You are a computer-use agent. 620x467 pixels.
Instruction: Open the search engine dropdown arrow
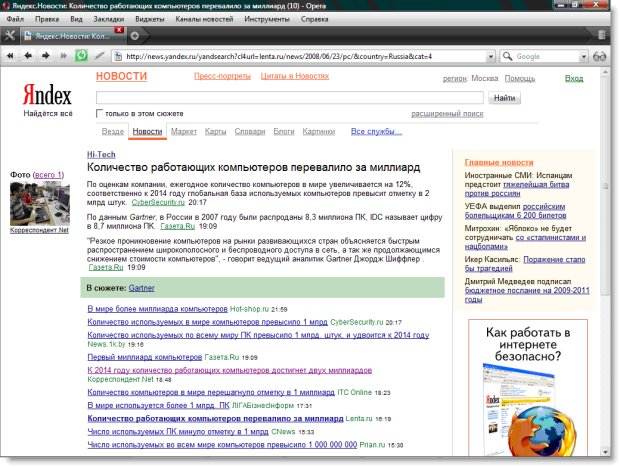[x=584, y=57]
